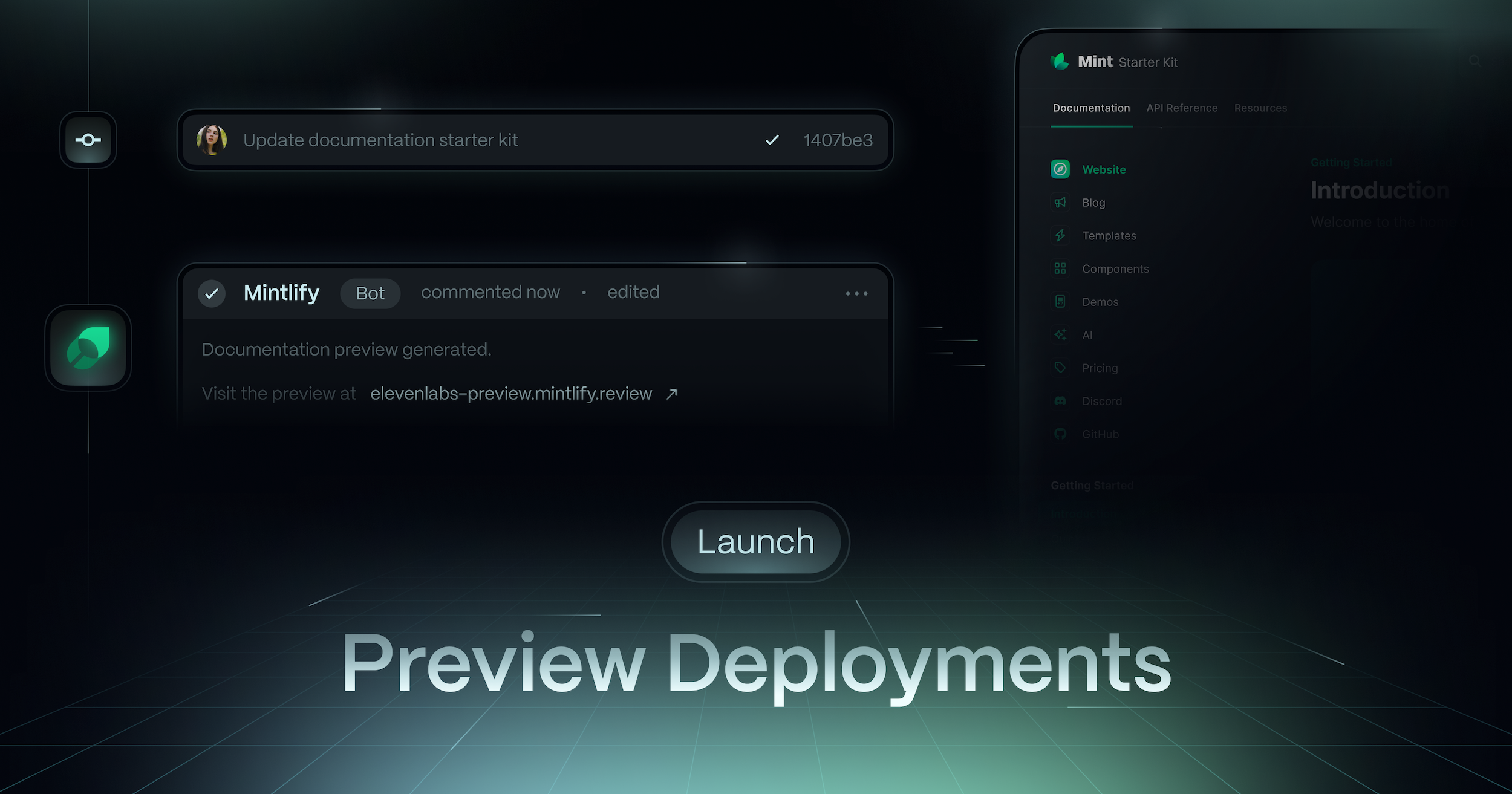Click the user avatar on the commit row
This screenshot has height=794, width=1512.
[212, 140]
